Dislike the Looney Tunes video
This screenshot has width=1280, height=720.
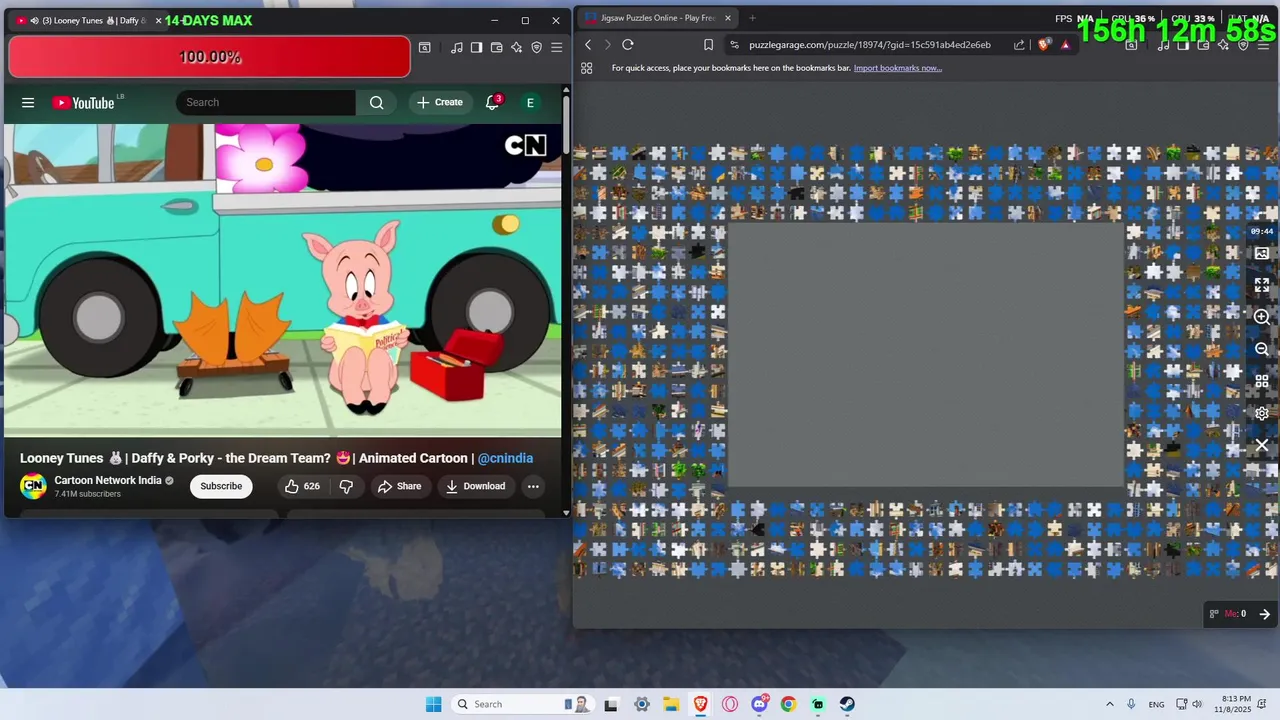point(346,486)
